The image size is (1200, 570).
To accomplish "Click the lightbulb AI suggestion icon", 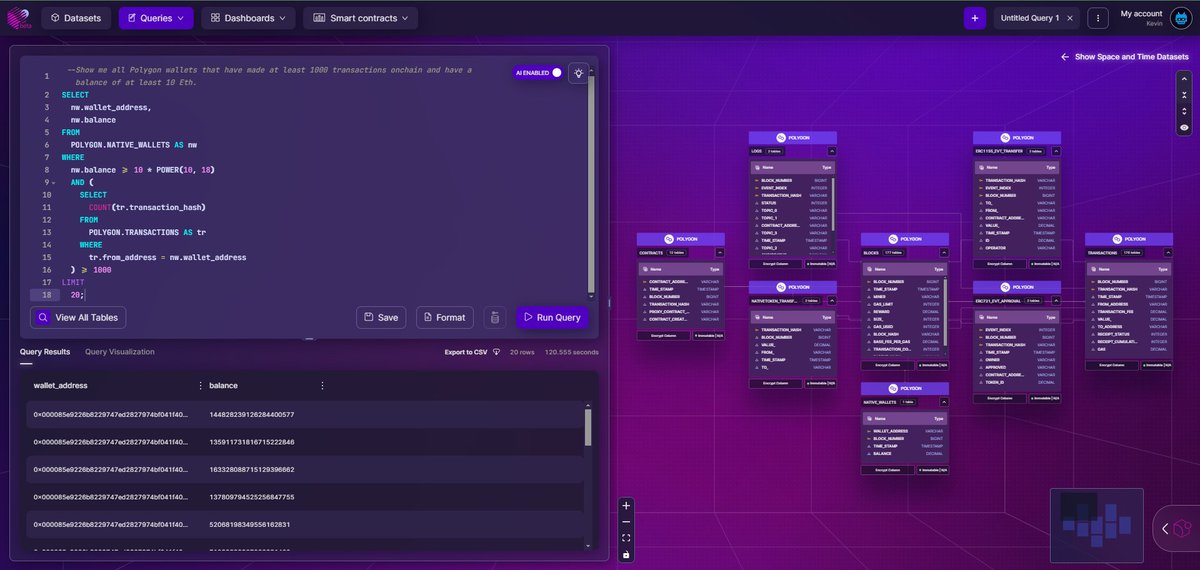I will (x=578, y=72).
